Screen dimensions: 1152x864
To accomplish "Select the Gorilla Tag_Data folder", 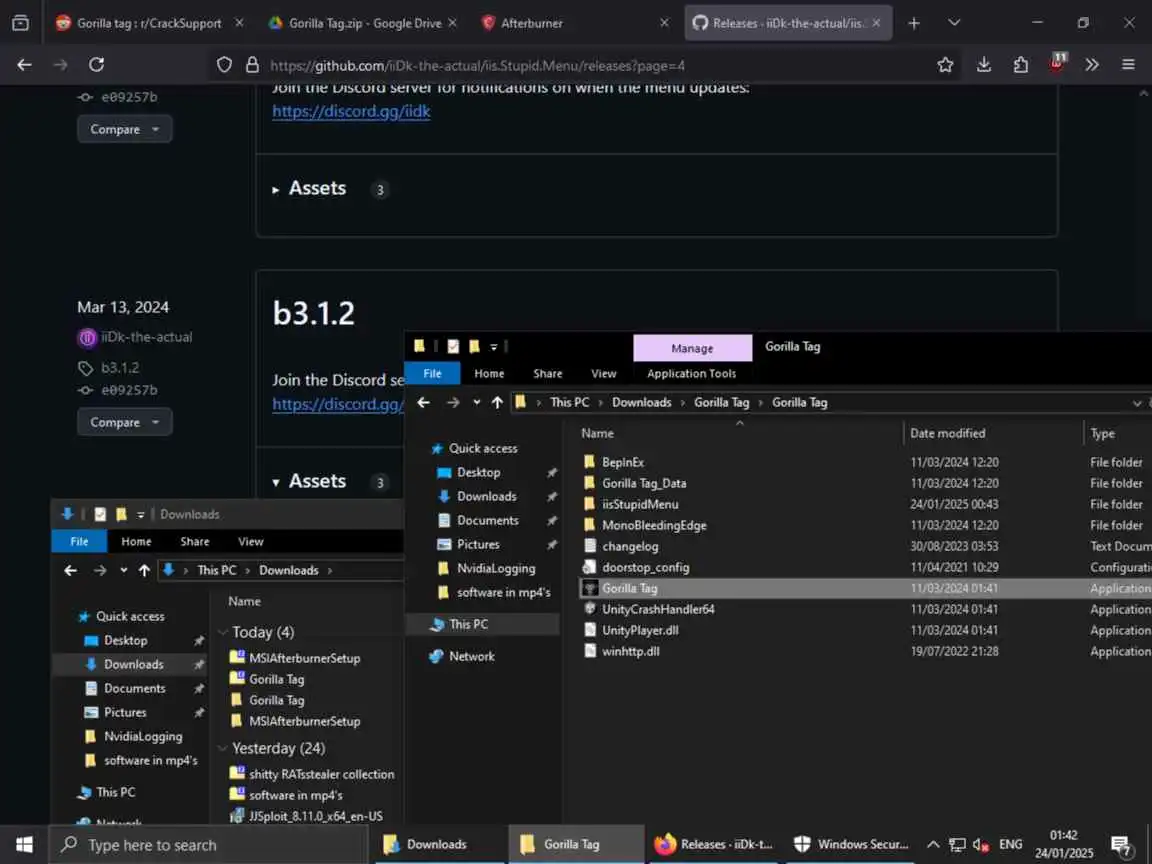I will 644,483.
